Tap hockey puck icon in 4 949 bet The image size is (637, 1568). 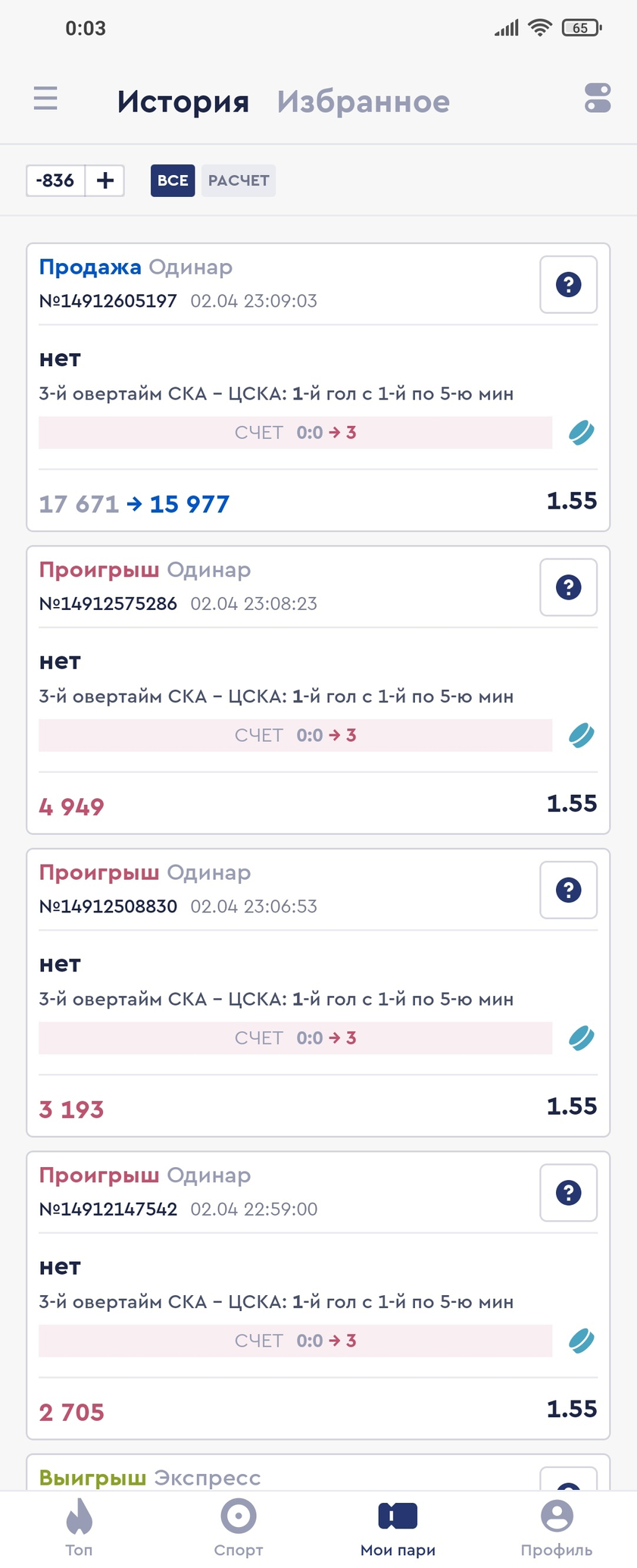[582, 735]
